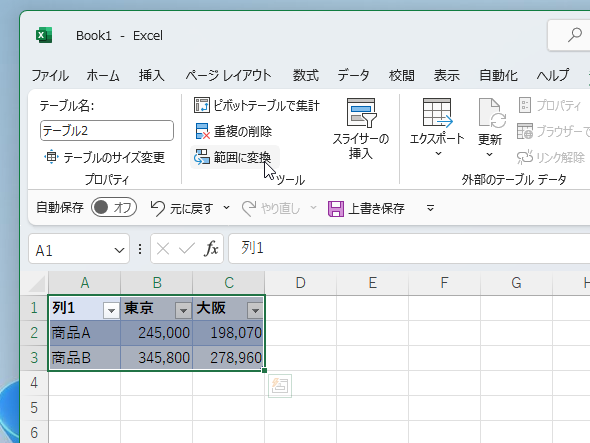
Task: Open filter dropdown for 大阪 header
Action: pyautogui.click(x=255, y=311)
